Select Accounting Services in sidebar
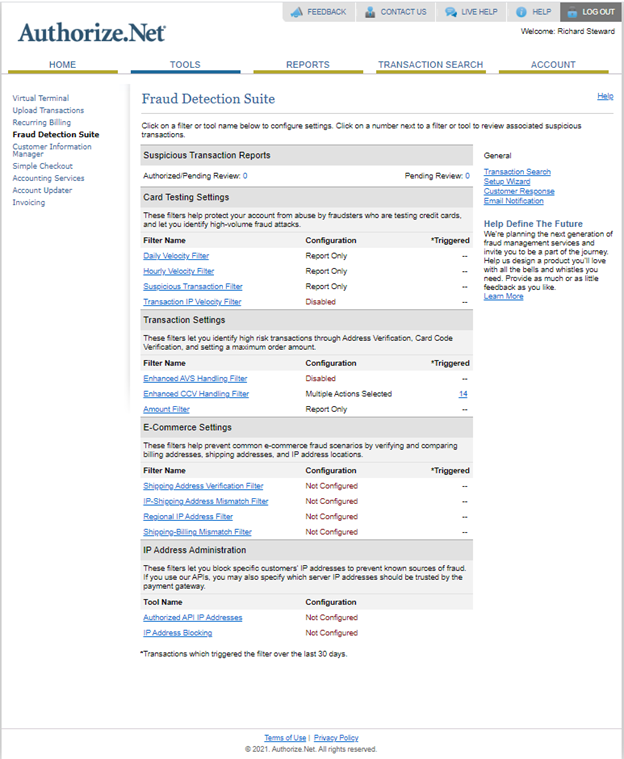624x759 pixels. coord(48,178)
